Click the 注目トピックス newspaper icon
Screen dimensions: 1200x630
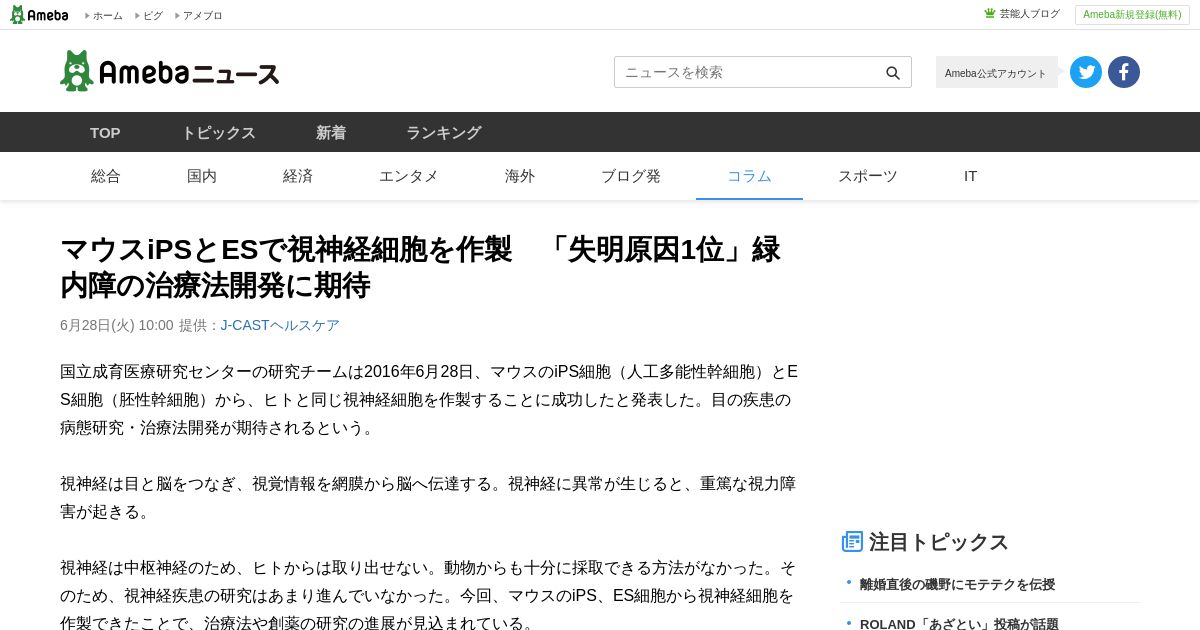[x=852, y=542]
